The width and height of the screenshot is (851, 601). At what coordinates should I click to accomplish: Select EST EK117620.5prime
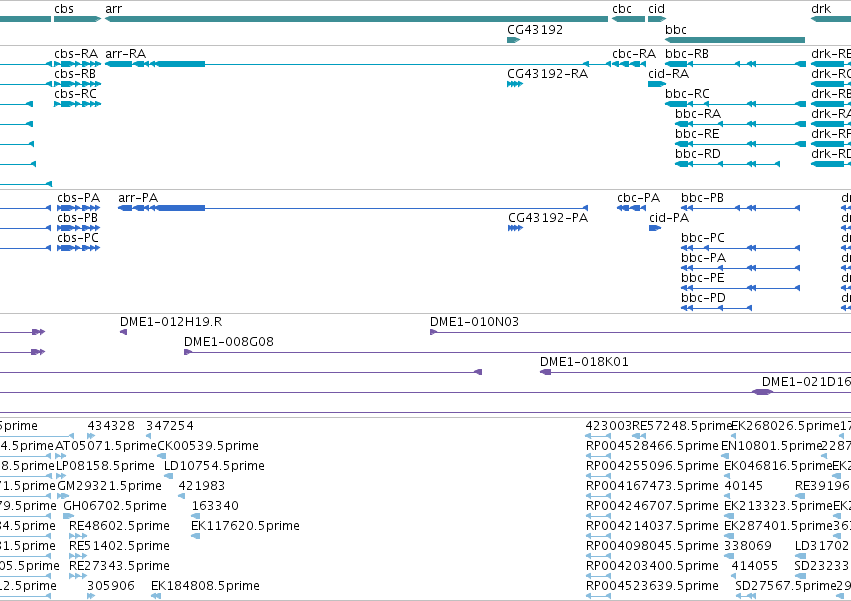(x=195, y=536)
